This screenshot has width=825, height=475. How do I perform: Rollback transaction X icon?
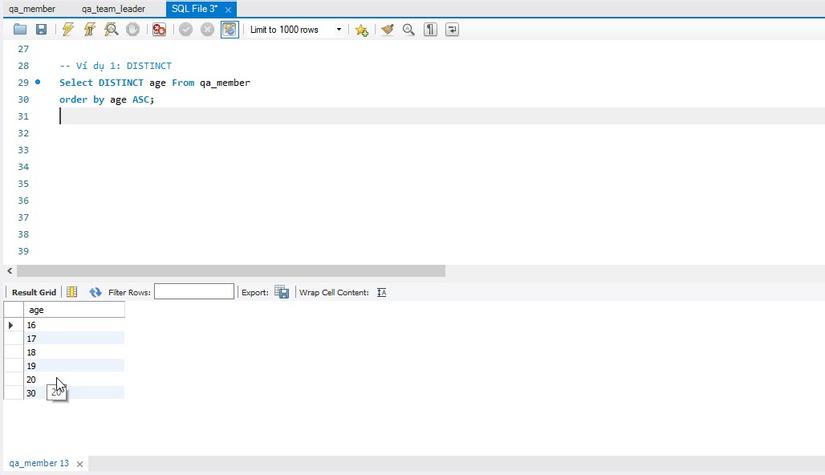tap(207, 29)
